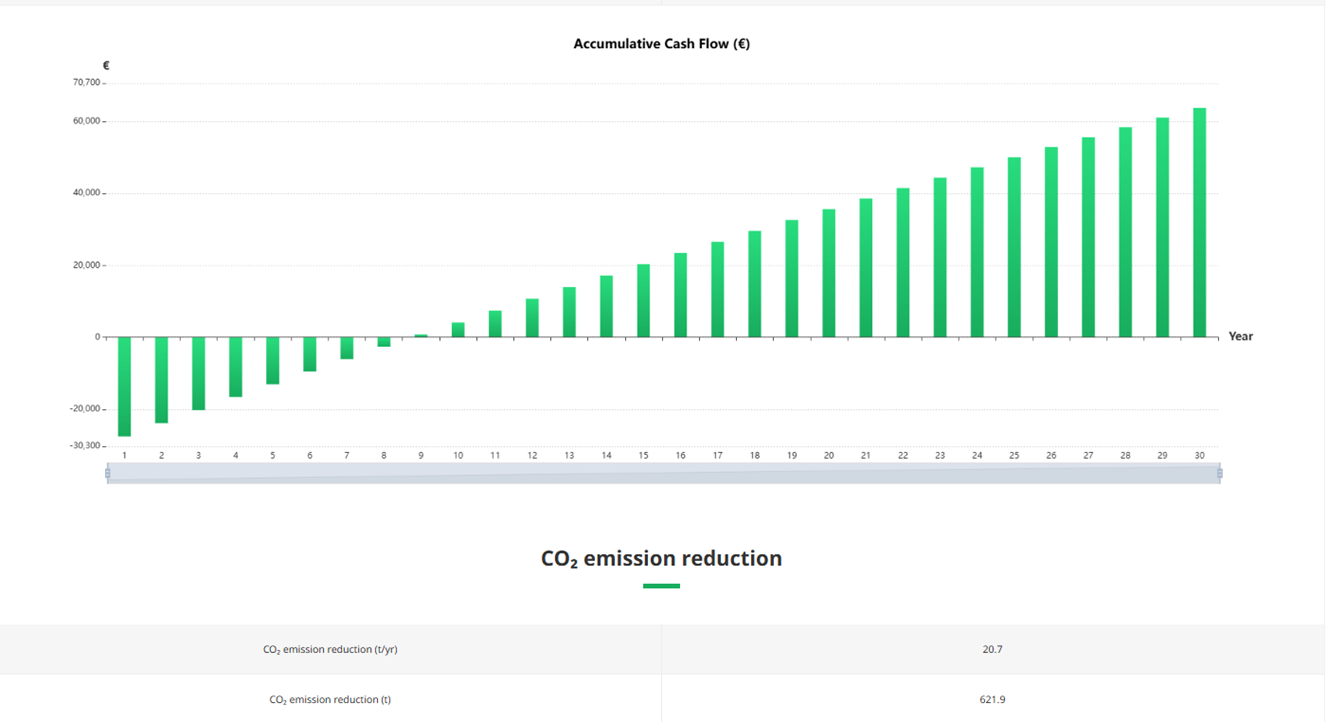
Task: Click the year 22 cash flow bar
Action: pyautogui.click(x=903, y=263)
